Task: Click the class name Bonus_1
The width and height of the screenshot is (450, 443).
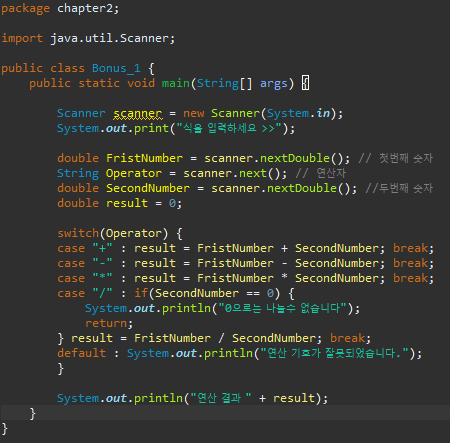Action: (116, 68)
